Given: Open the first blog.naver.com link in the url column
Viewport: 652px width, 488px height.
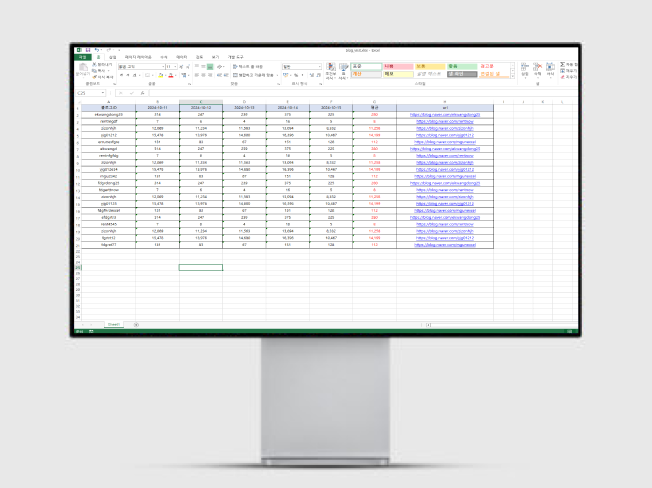Looking at the screenshot, I should tap(443, 115).
